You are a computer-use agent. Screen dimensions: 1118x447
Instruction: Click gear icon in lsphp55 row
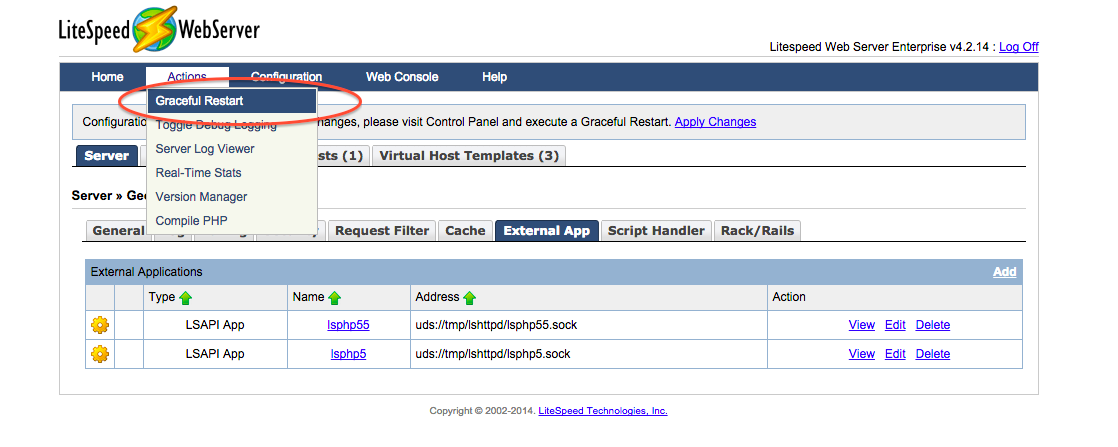100,325
